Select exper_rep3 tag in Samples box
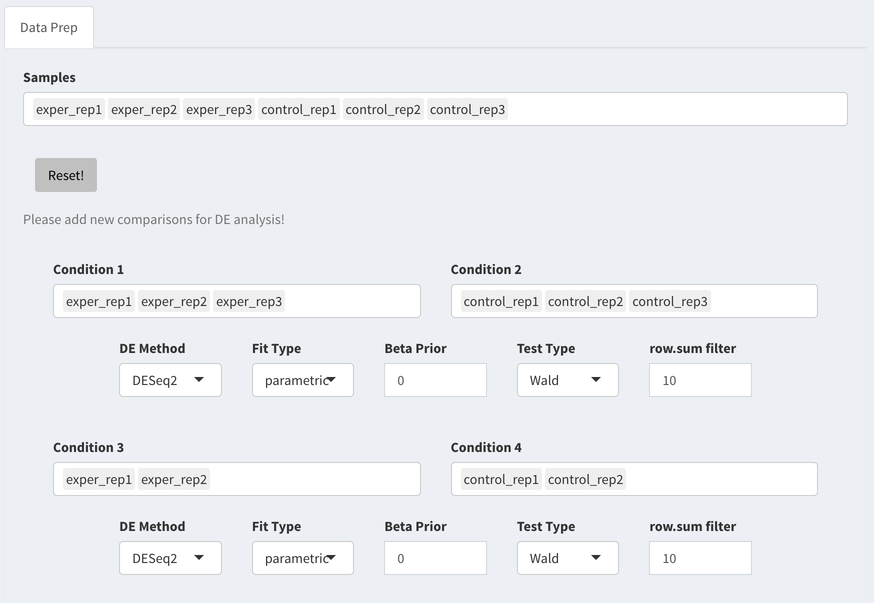Viewport: 874px width, 603px height. 219,109
